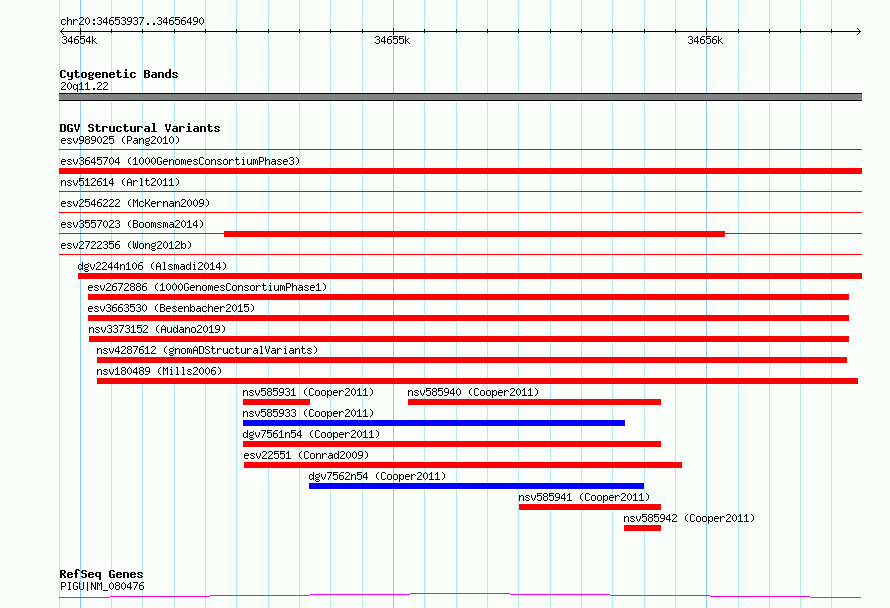Select the red bar under dgv7561n54
This screenshot has width=890, height=608.
pos(452,444)
